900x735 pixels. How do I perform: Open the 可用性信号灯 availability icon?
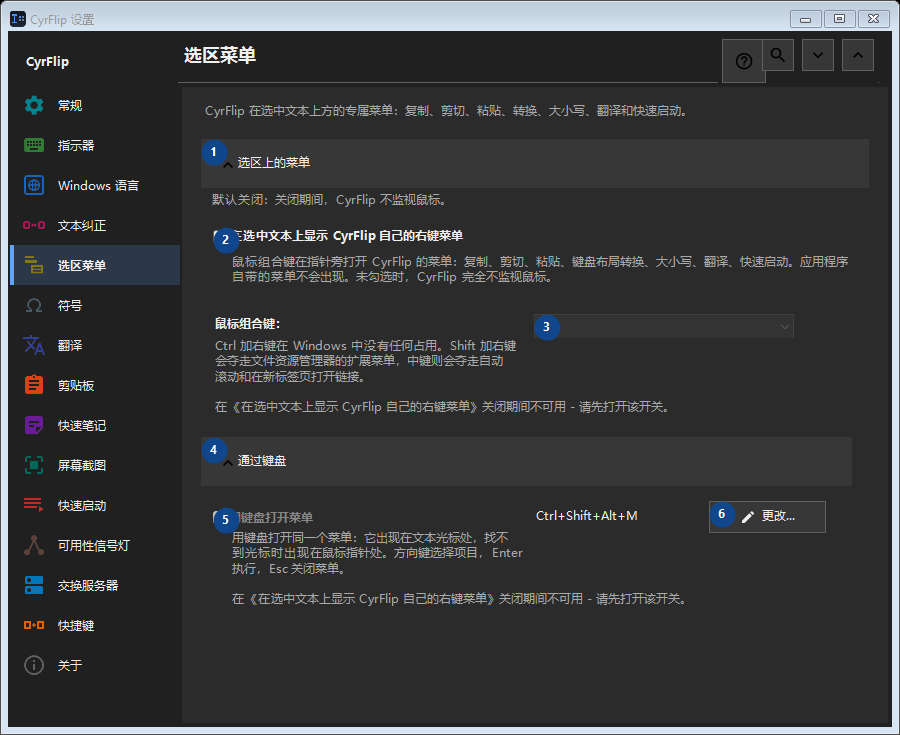[x=34, y=545]
